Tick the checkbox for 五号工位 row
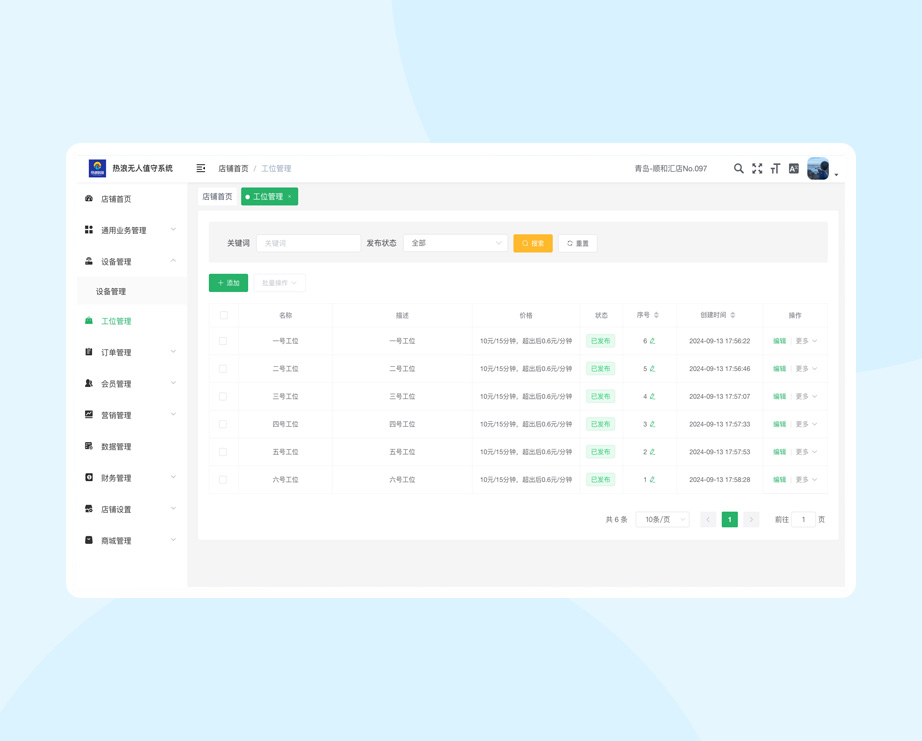This screenshot has width=922, height=741. click(x=223, y=452)
